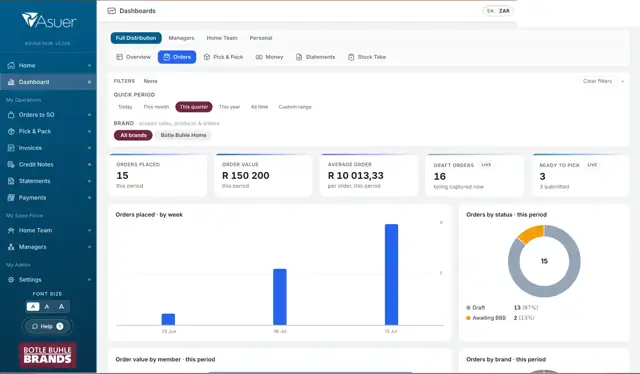Switch to the Personal dashboard tab
The image size is (640, 374).
click(261, 38)
